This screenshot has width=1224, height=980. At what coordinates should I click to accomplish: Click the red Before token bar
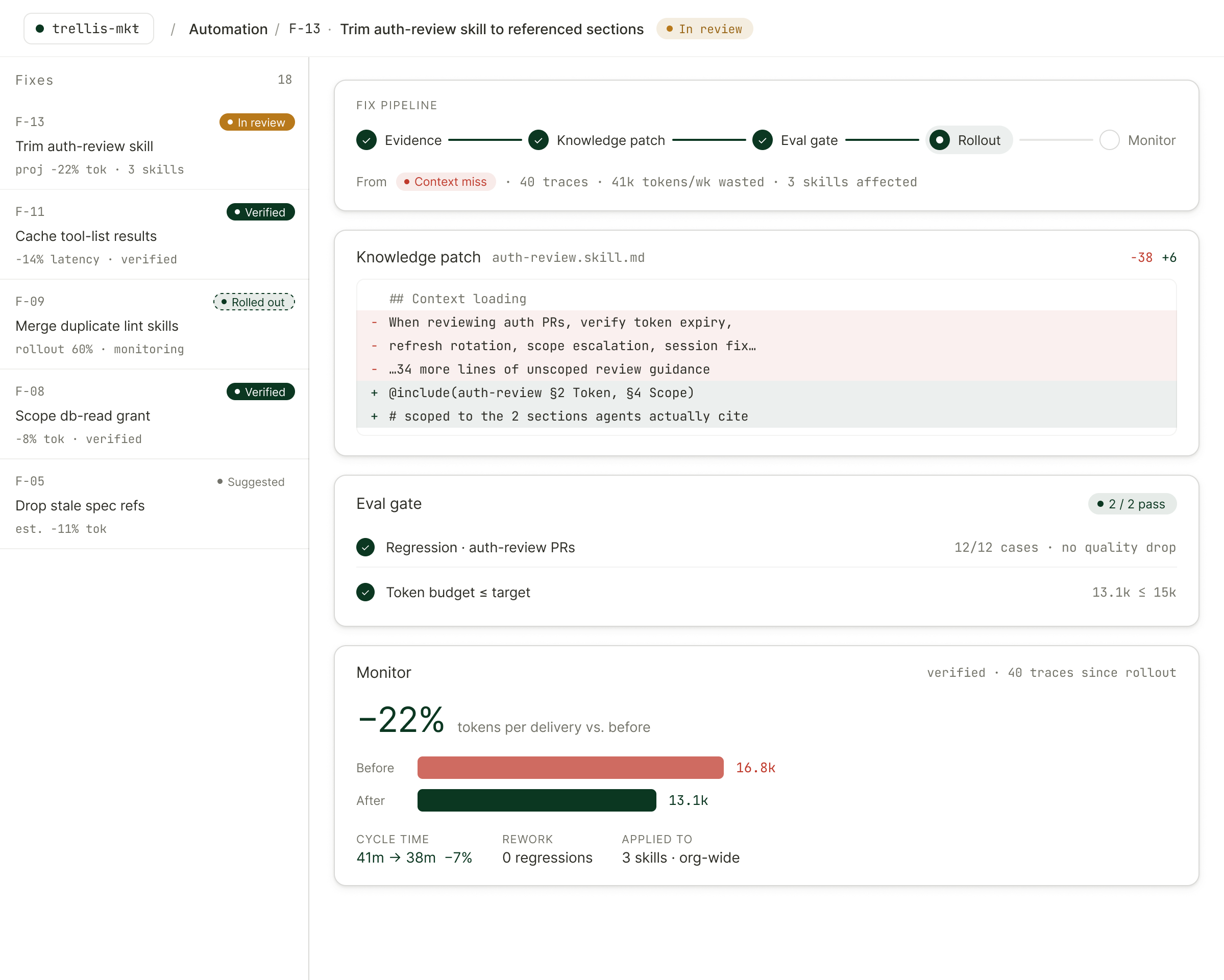click(570, 768)
